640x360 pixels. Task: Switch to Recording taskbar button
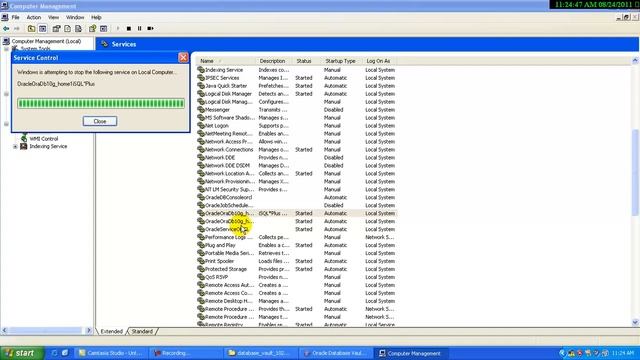(x=186, y=353)
